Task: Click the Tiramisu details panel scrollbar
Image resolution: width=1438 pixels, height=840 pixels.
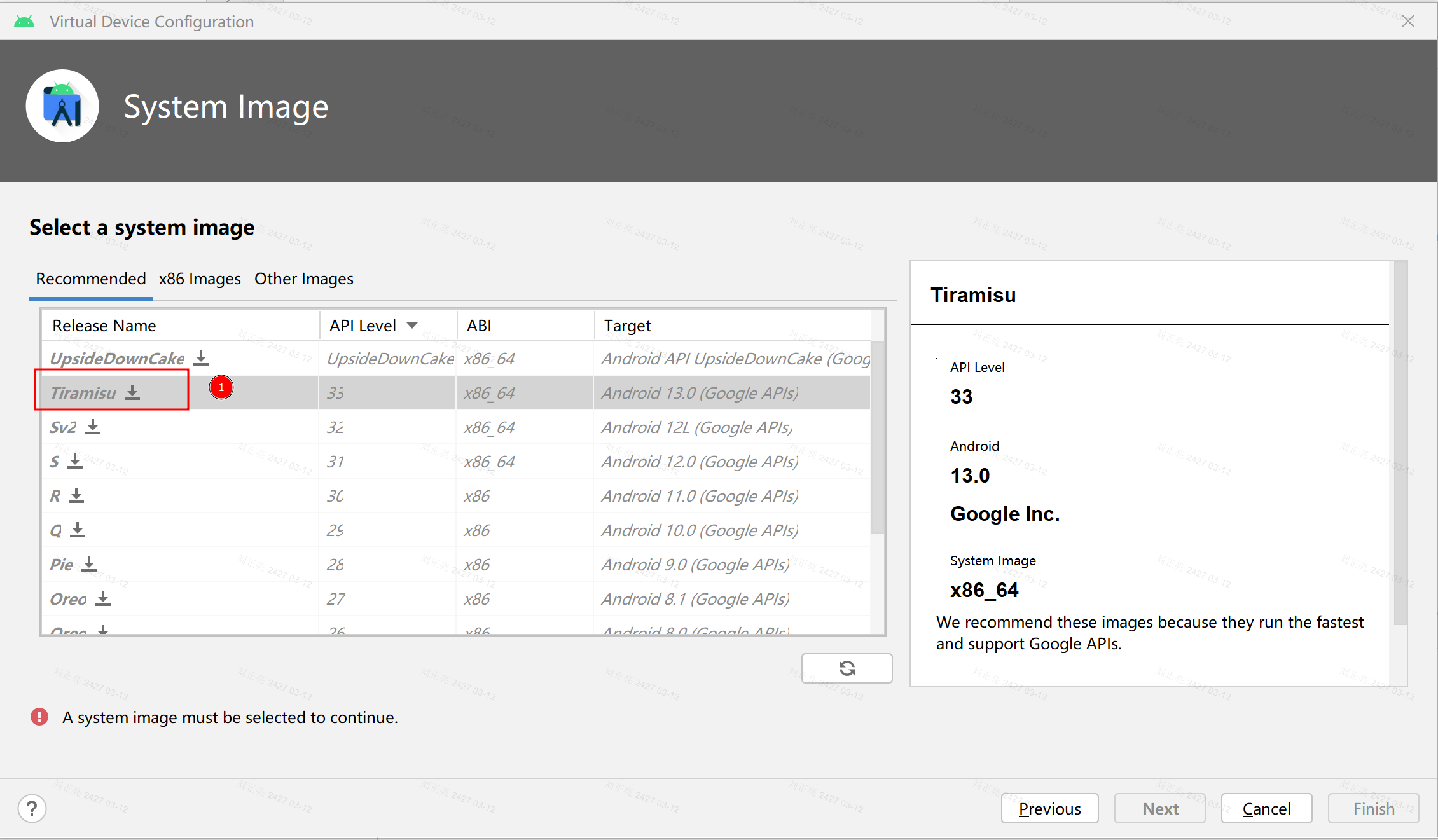Action: click(x=1400, y=443)
